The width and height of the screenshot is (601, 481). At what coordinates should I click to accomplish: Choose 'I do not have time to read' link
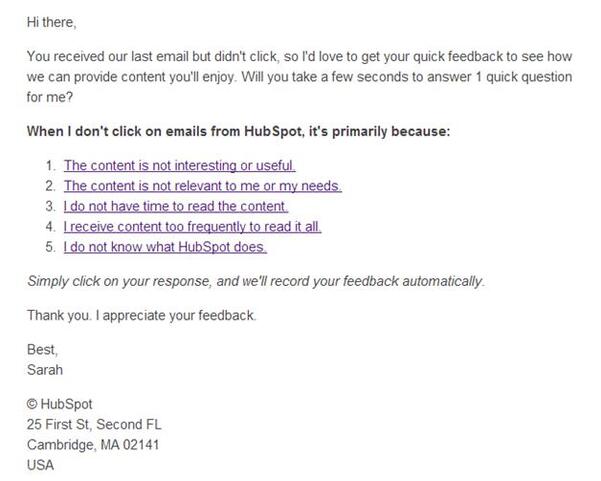pos(176,207)
